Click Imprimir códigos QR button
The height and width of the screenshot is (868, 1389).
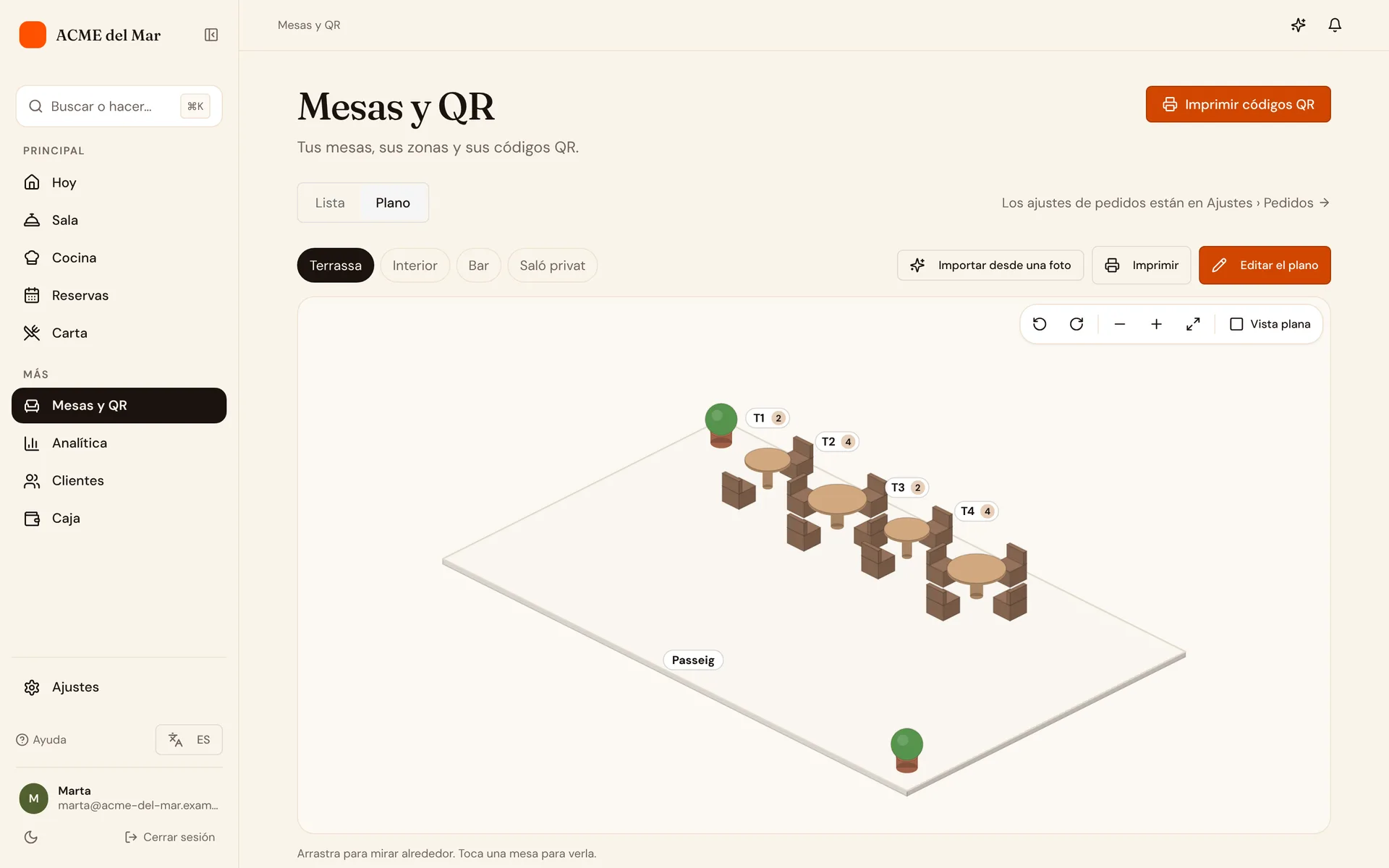click(x=1238, y=104)
